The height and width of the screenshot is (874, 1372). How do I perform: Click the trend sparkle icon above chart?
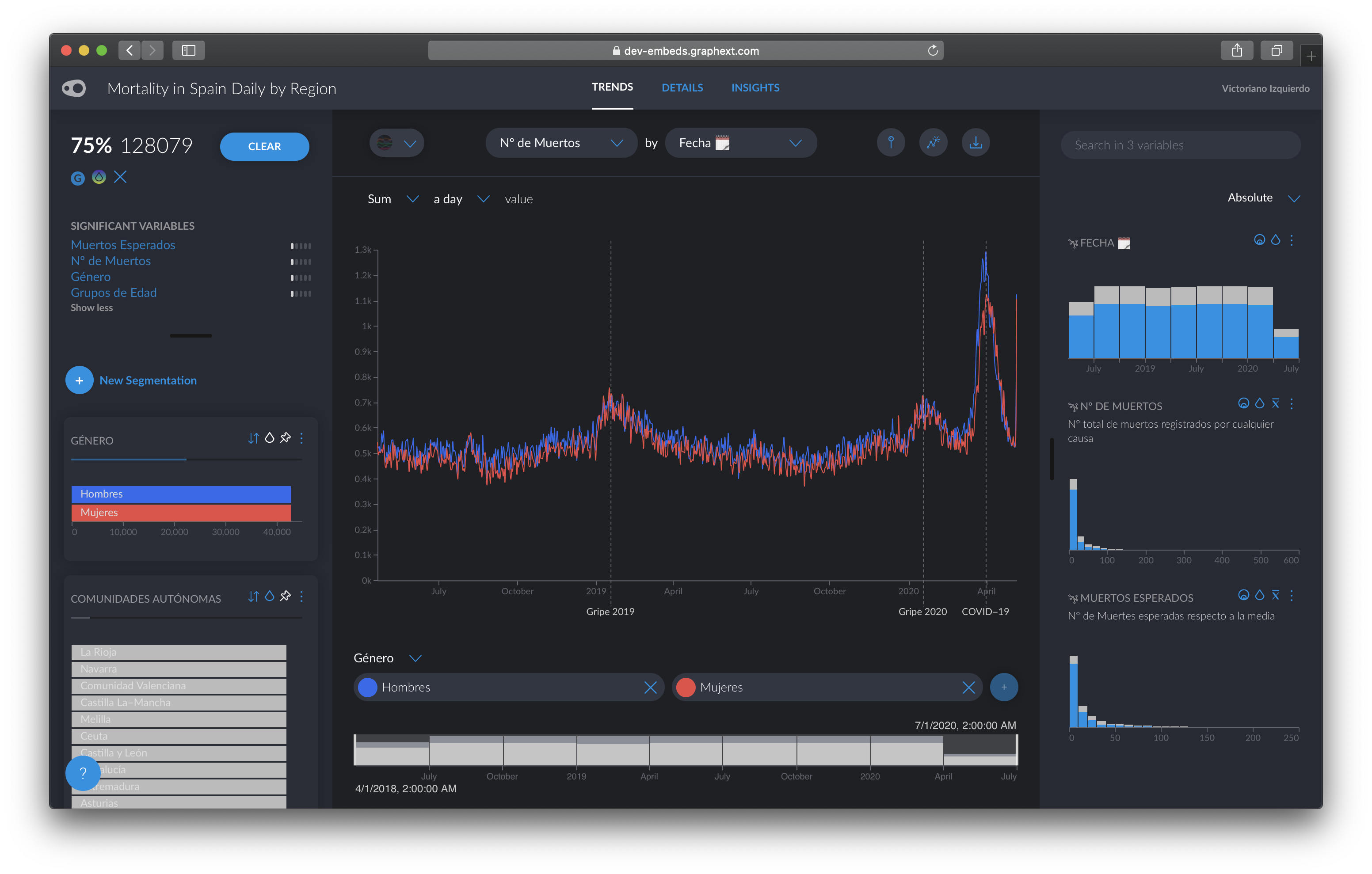point(933,142)
